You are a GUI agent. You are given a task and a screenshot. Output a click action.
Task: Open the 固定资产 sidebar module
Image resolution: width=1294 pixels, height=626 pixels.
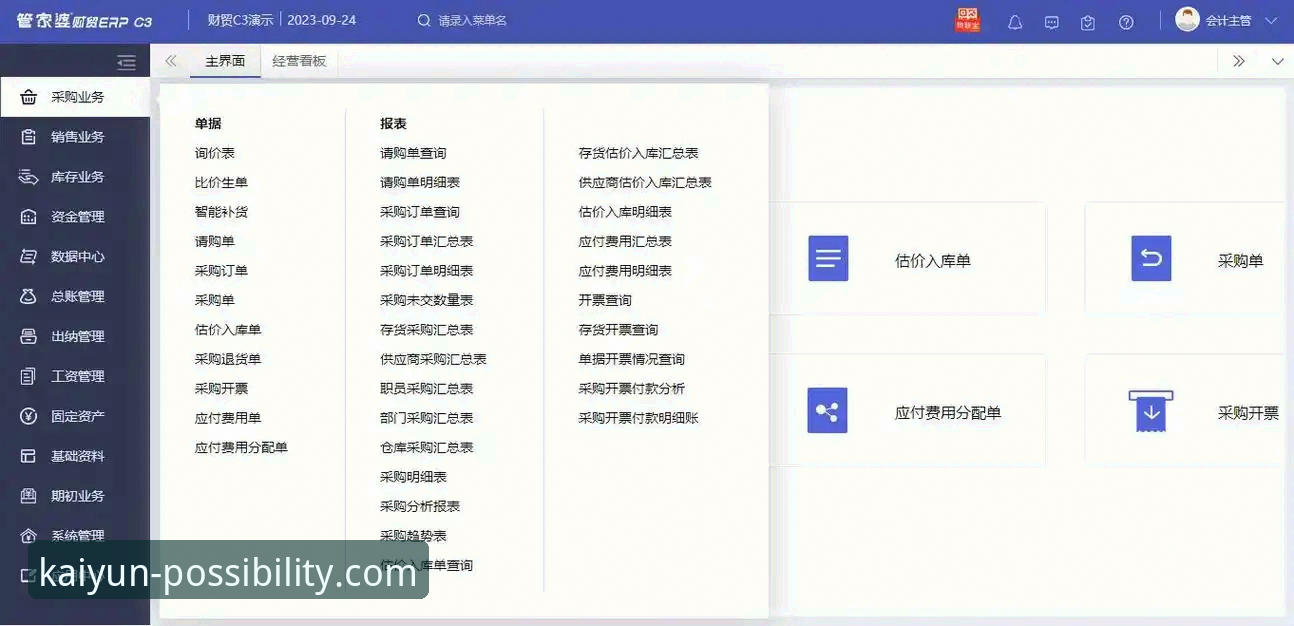pyautogui.click(x=75, y=417)
